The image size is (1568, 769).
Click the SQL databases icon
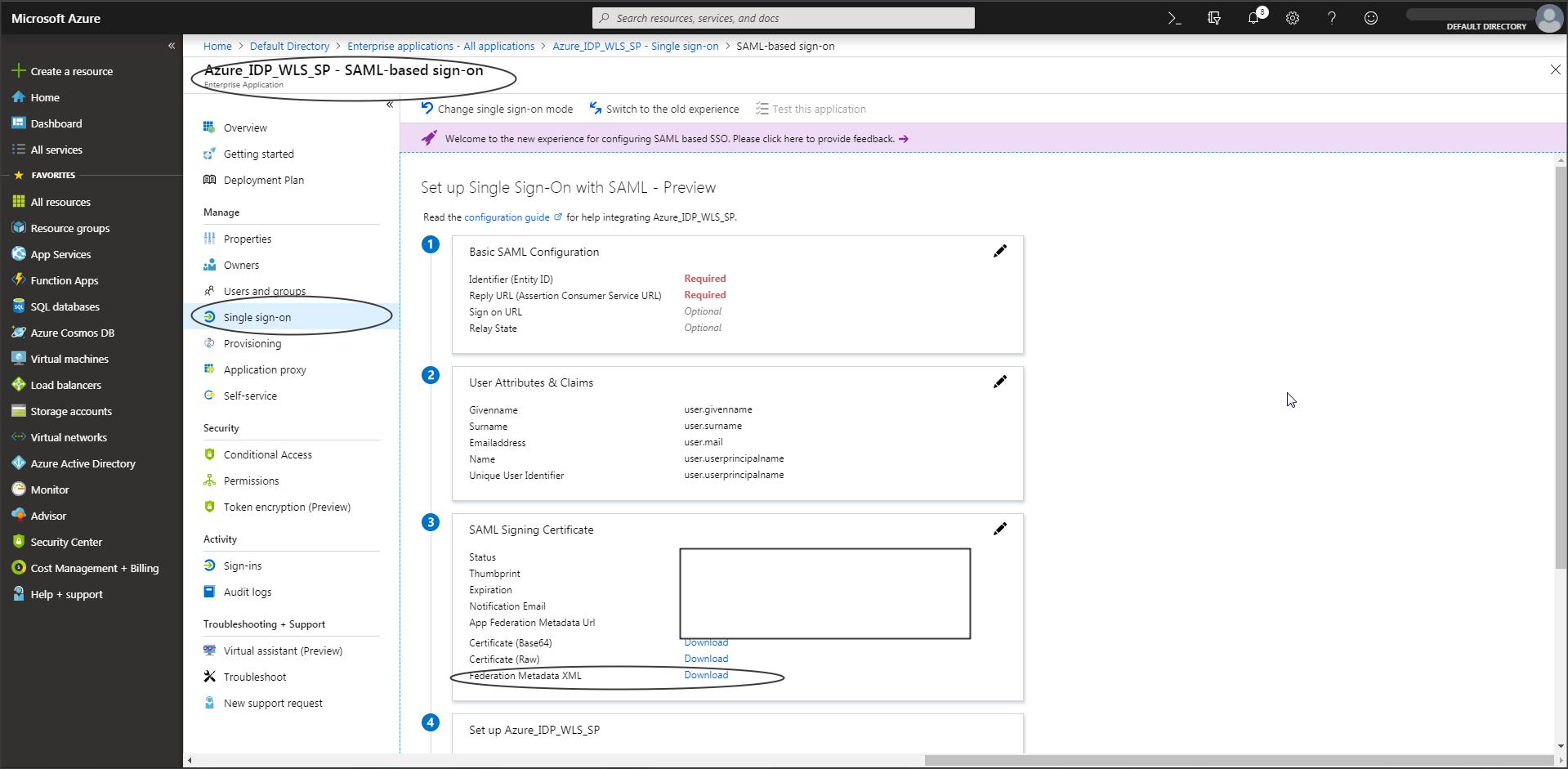click(18, 306)
